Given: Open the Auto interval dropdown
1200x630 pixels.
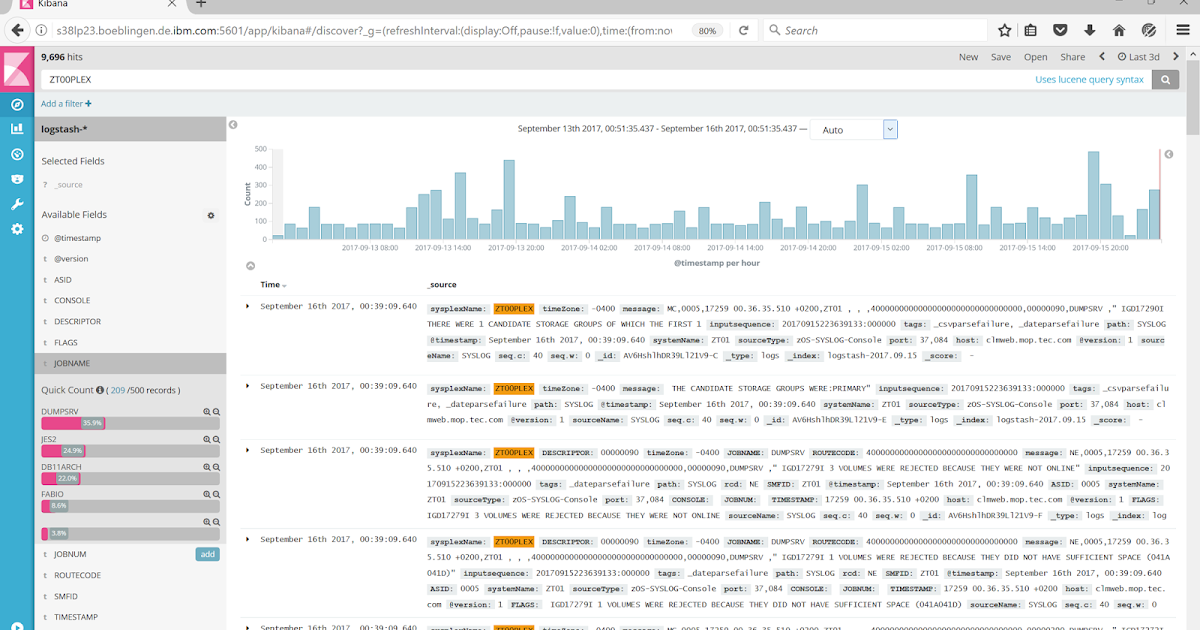Looking at the screenshot, I should point(892,128).
